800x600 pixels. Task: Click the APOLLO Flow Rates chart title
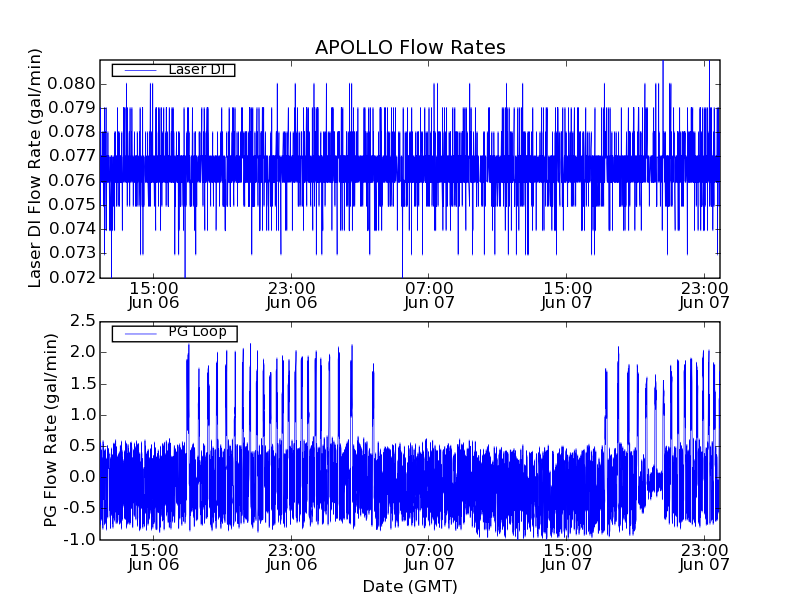[410, 47]
